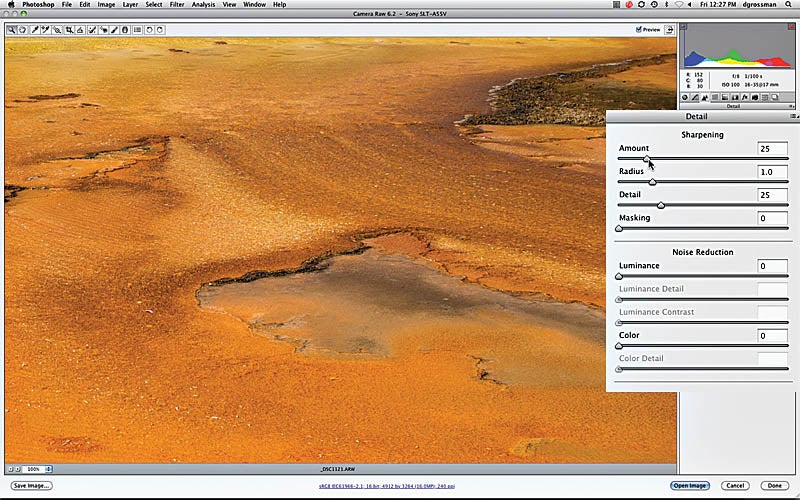Image resolution: width=800 pixels, height=500 pixels.
Task: Click the Color value field
Action: tap(772, 336)
